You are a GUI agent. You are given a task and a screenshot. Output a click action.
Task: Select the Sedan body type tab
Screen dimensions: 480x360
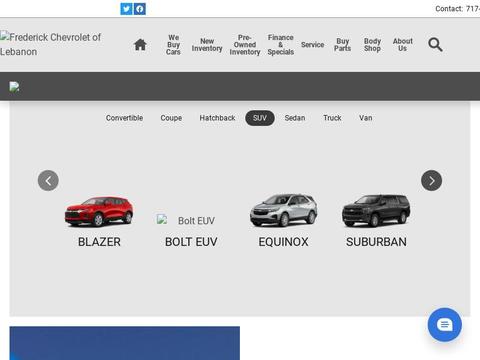point(295,118)
